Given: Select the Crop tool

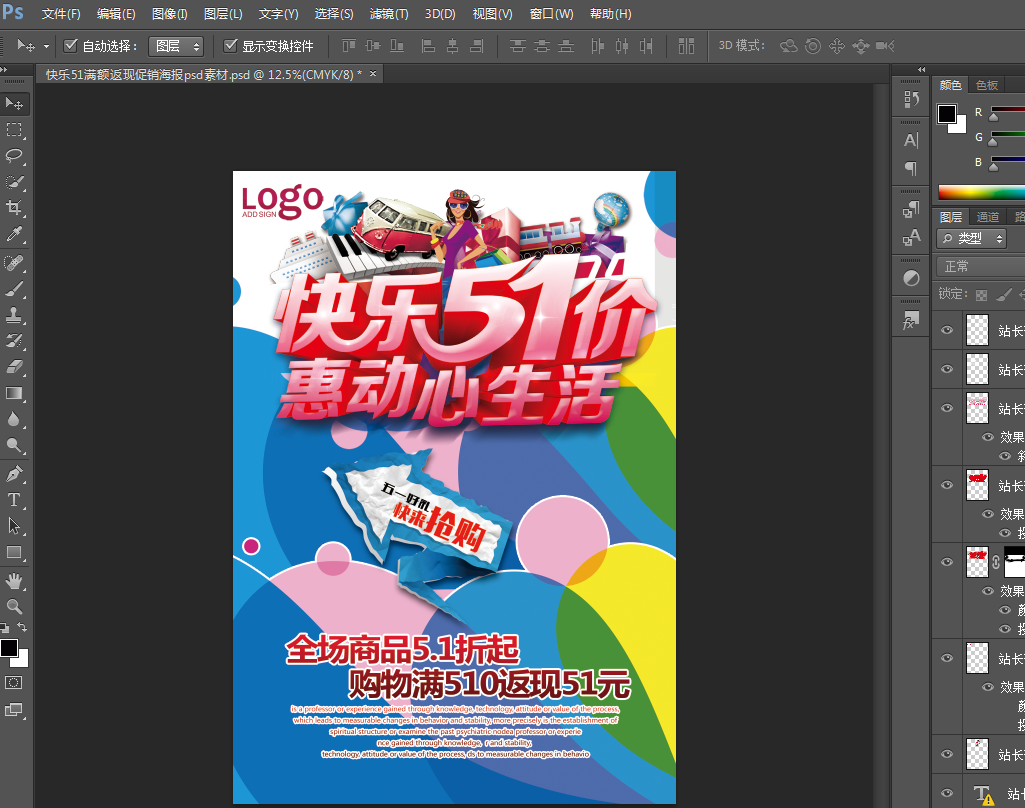Looking at the screenshot, I should (x=15, y=208).
